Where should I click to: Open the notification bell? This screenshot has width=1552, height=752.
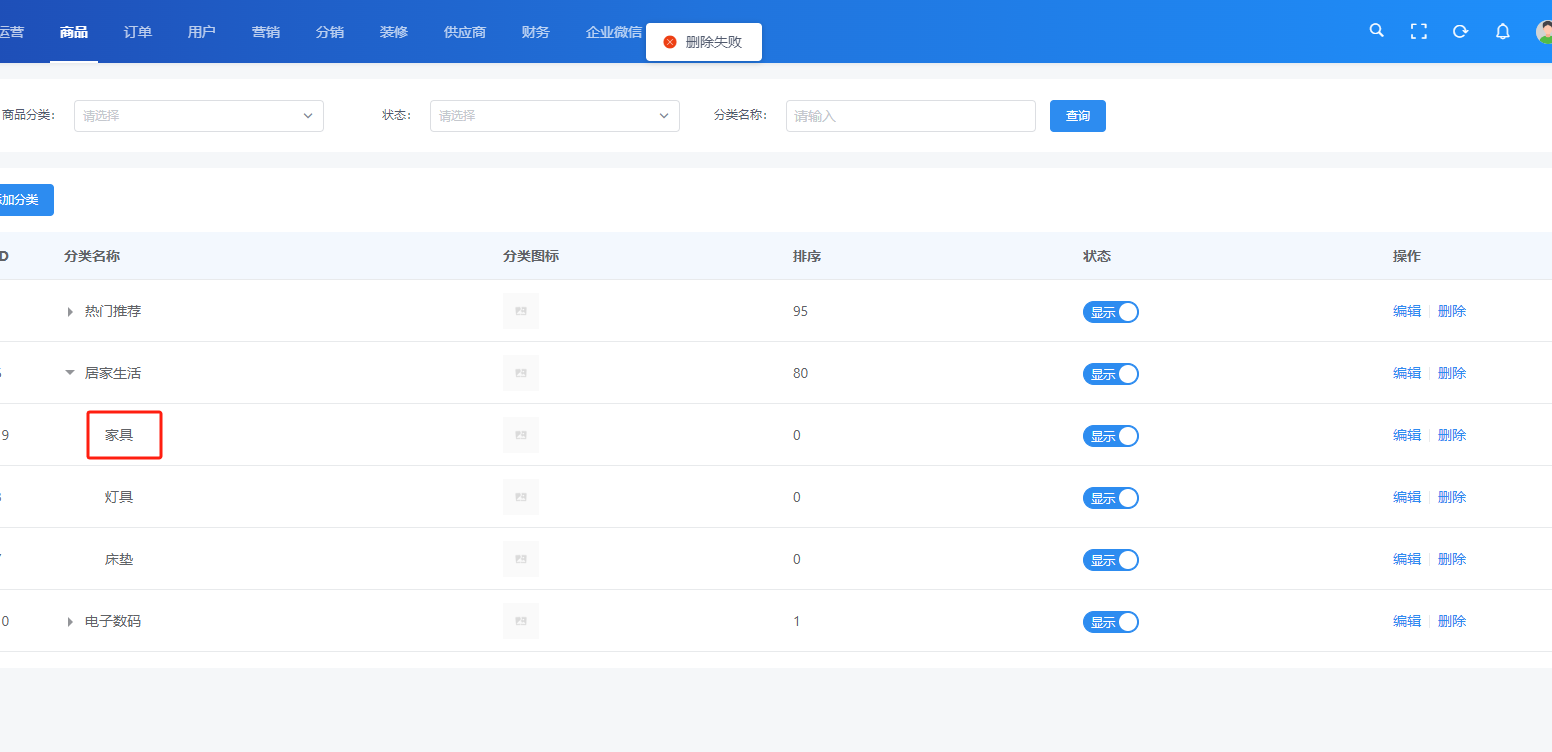[x=1503, y=31]
